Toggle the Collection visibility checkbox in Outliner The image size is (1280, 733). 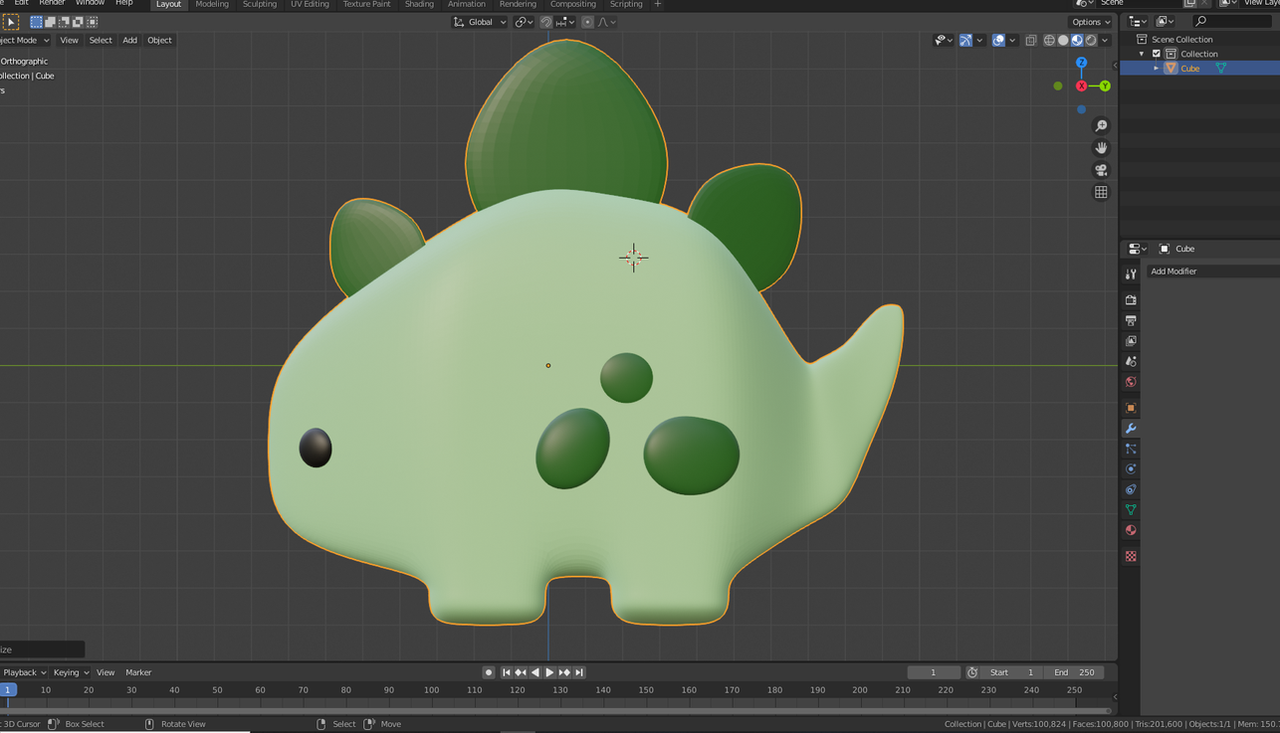1157,54
